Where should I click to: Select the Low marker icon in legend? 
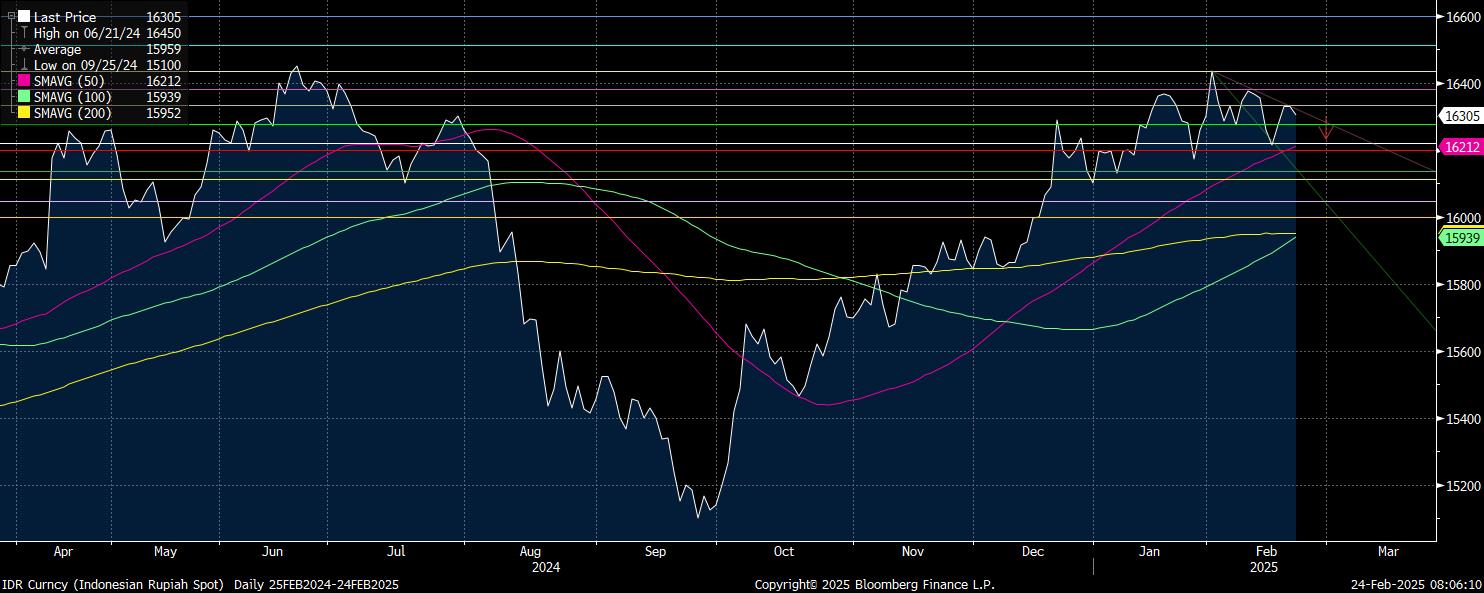point(24,65)
